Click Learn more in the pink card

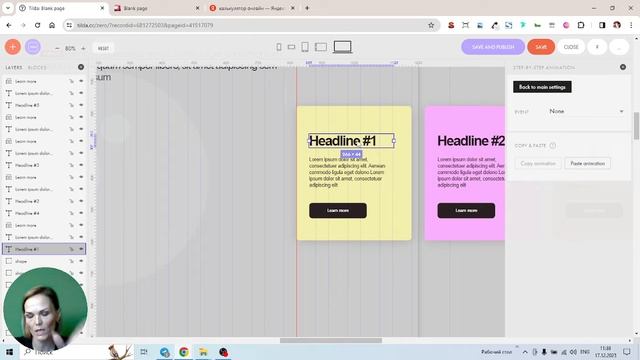click(x=466, y=211)
